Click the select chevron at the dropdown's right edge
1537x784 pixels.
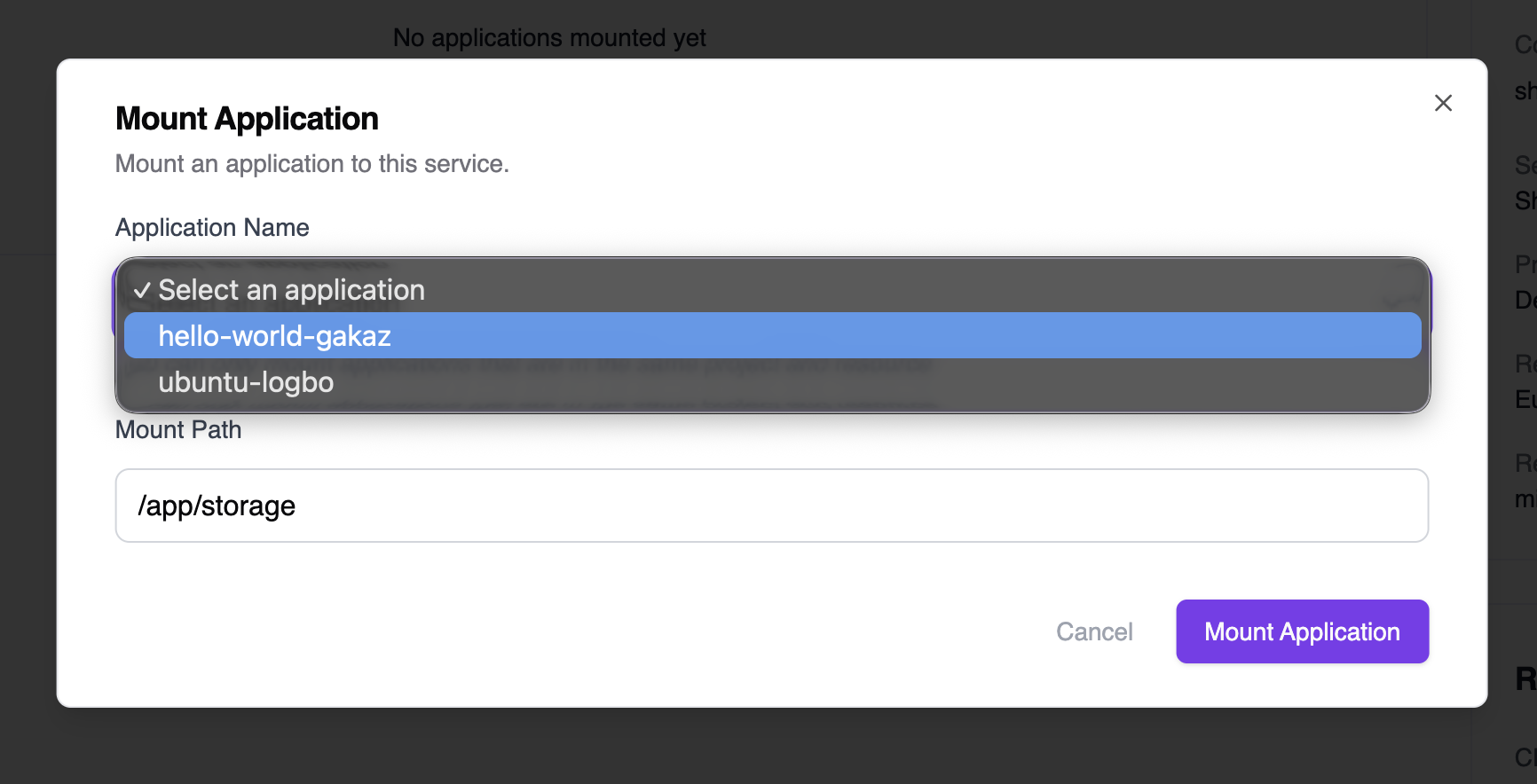[1402, 302]
